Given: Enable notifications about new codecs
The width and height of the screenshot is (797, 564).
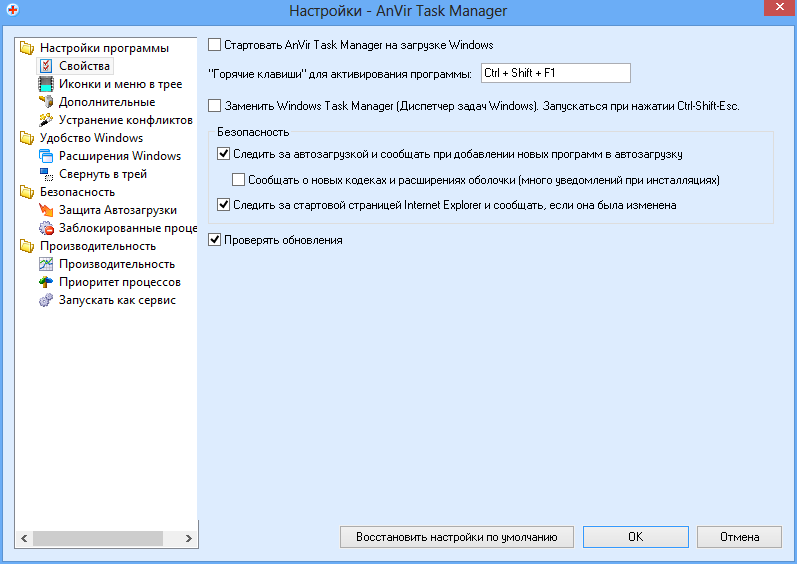Looking at the screenshot, I should coord(238,179).
